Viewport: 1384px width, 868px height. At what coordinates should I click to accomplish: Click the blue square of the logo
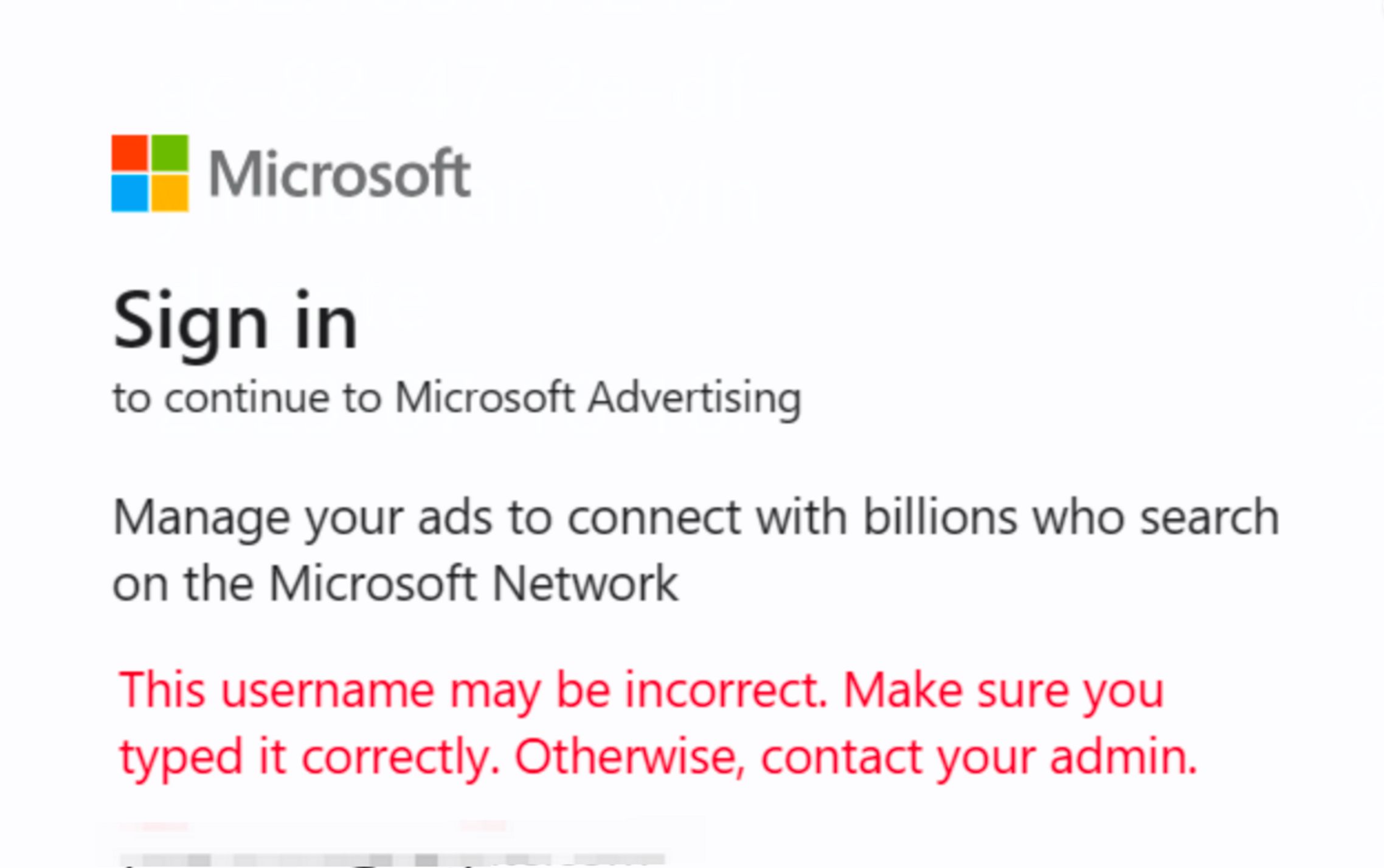[130, 193]
